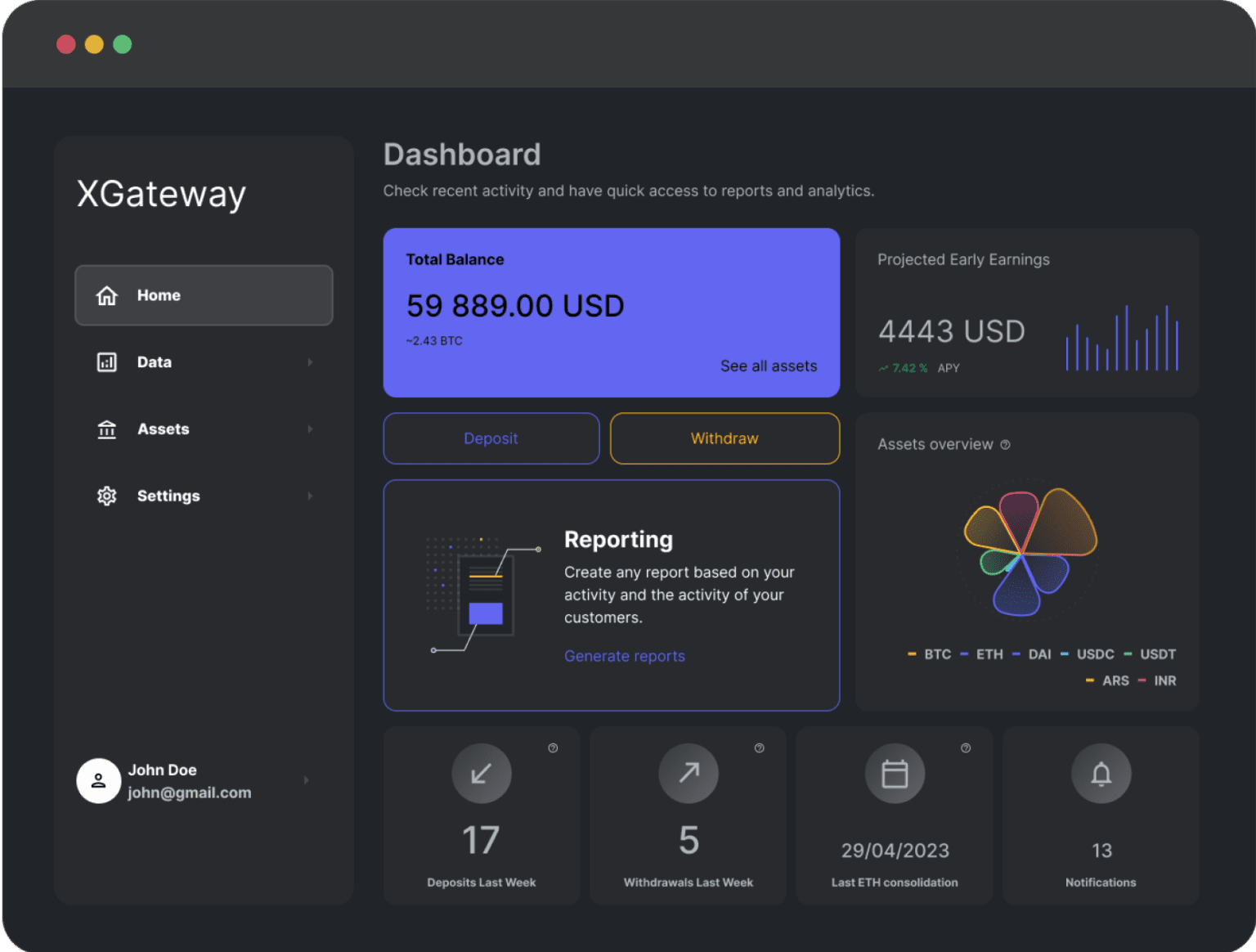Viewport: 1256px width, 952px height.
Task: Select the Home menu item
Action: [x=204, y=295]
